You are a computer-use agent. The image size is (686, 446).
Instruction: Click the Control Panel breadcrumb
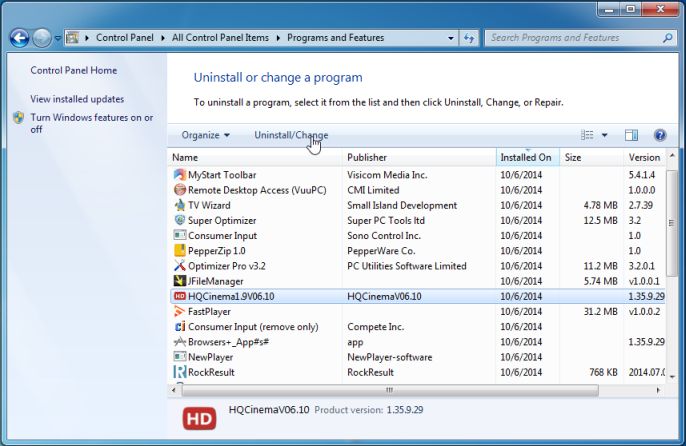(x=125, y=38)
